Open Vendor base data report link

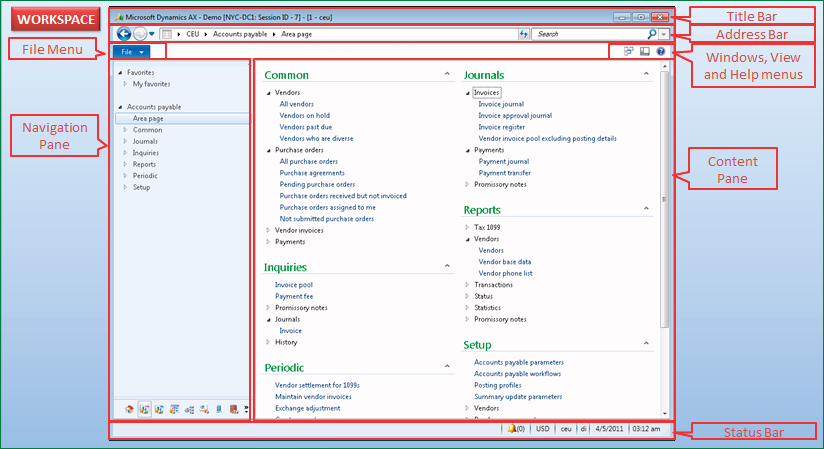[x=504, y=262]
